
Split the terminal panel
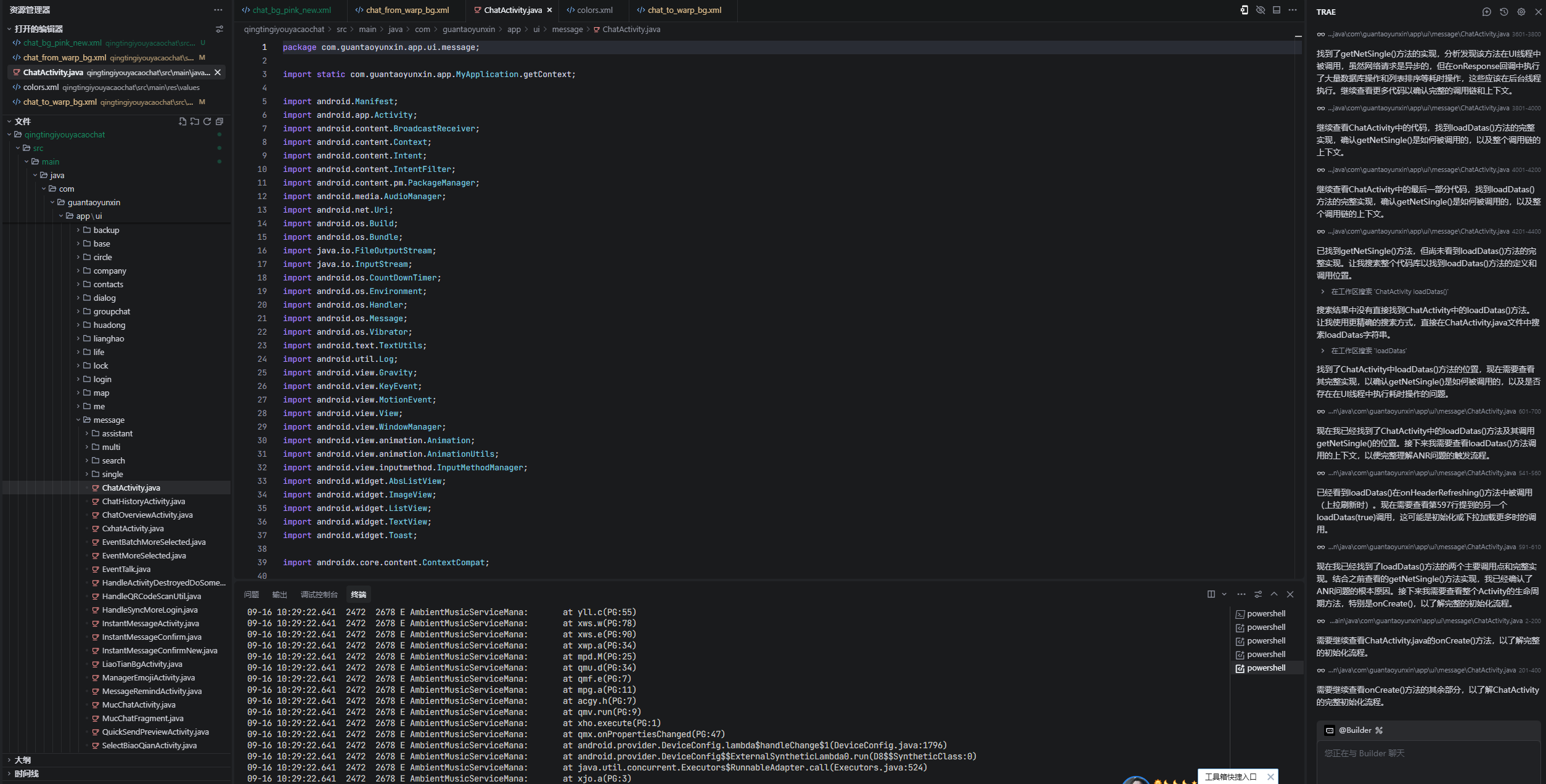[x=1211, y=594]
